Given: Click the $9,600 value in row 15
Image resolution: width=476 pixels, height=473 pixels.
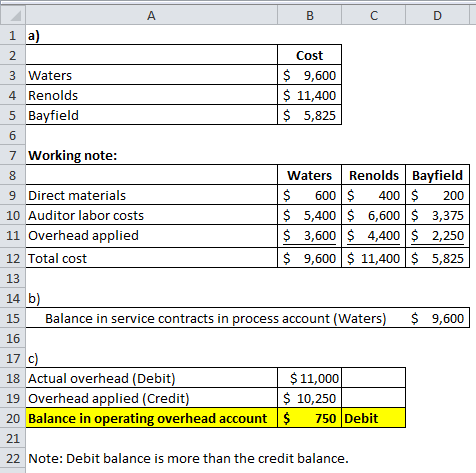Looking at the screenshot, I should pos(437,318).
